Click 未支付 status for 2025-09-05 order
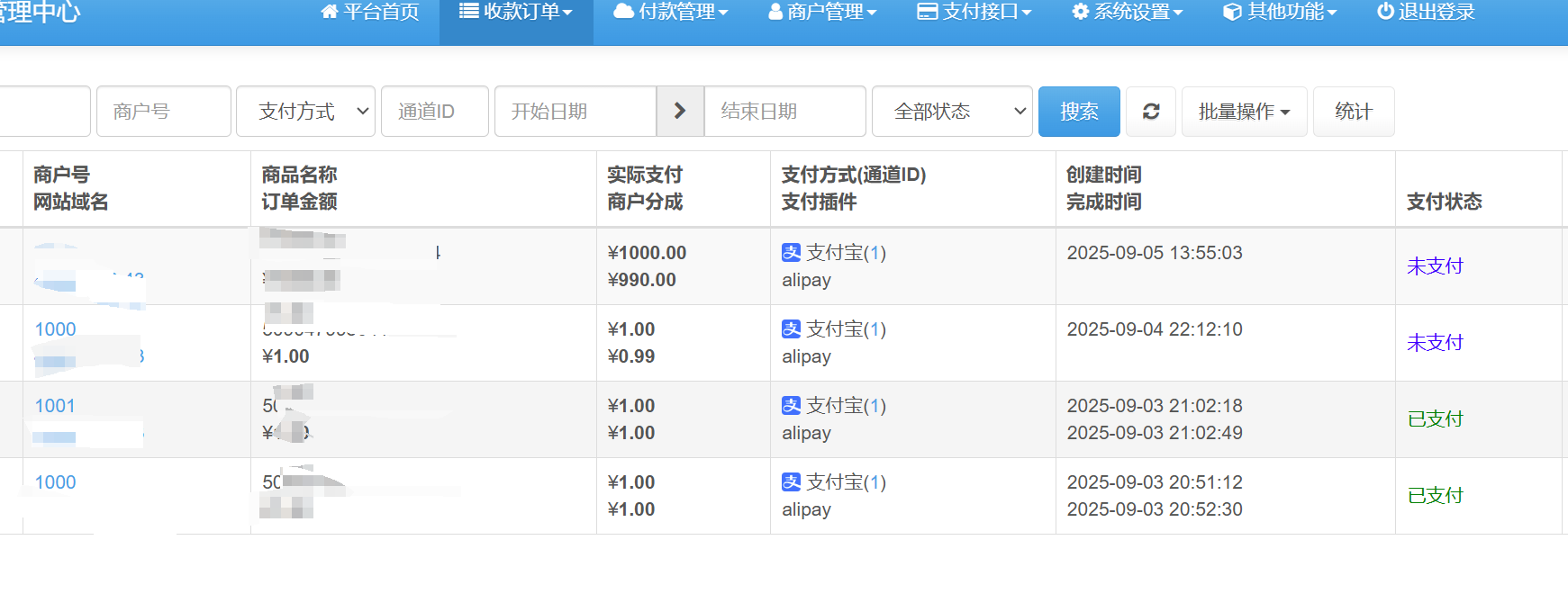 (1435, 266)
